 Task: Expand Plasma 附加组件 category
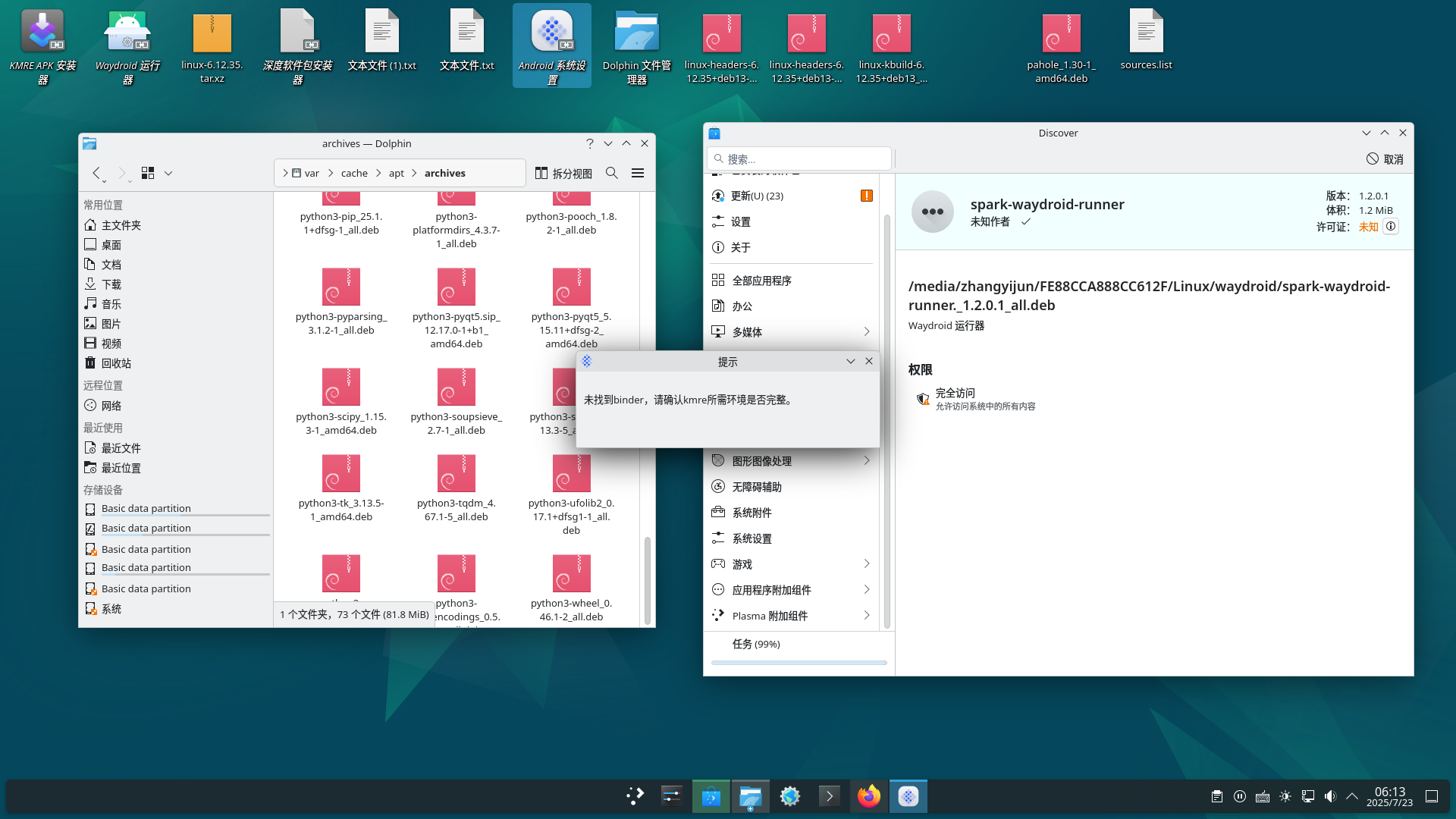point(867,615)
